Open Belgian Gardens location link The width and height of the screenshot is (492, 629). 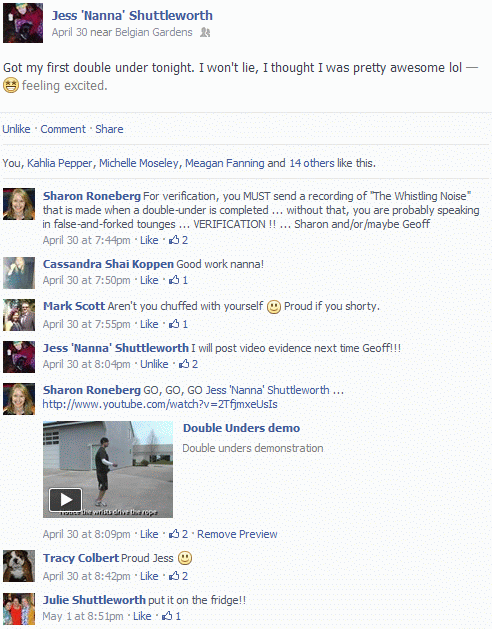154,32
